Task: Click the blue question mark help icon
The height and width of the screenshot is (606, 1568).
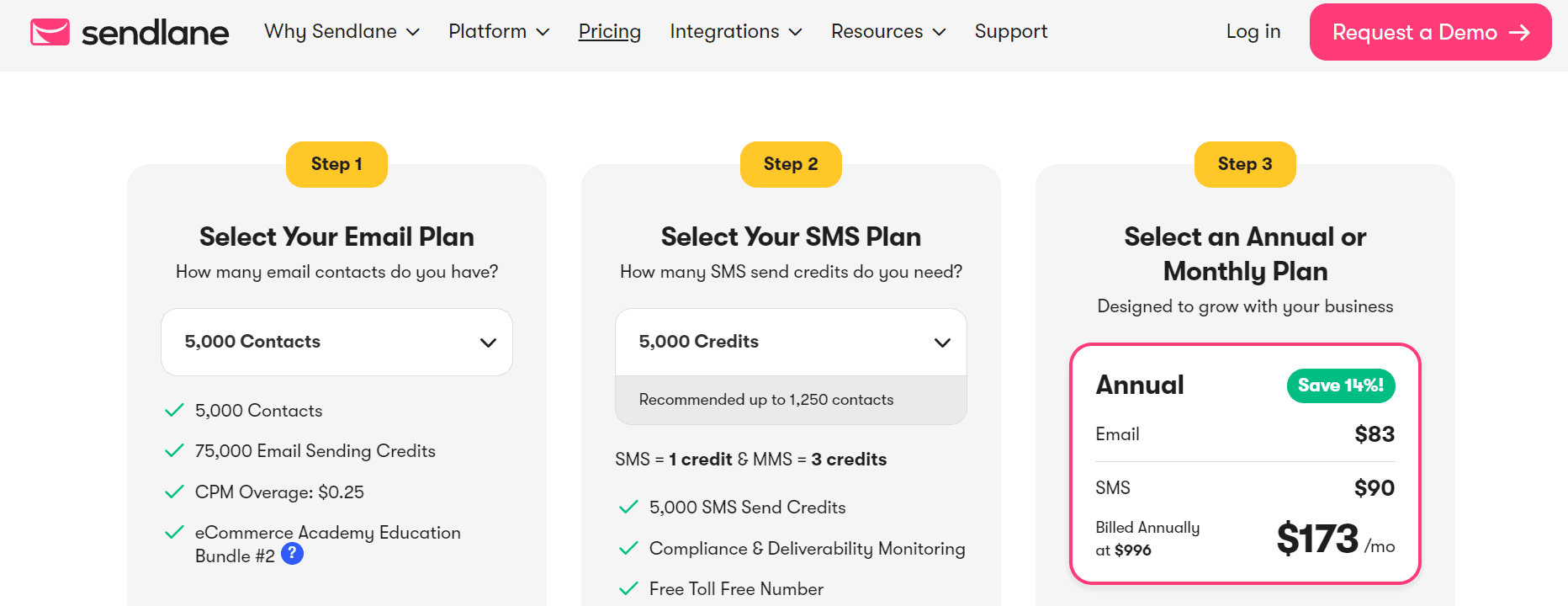Action: (292, 554)
